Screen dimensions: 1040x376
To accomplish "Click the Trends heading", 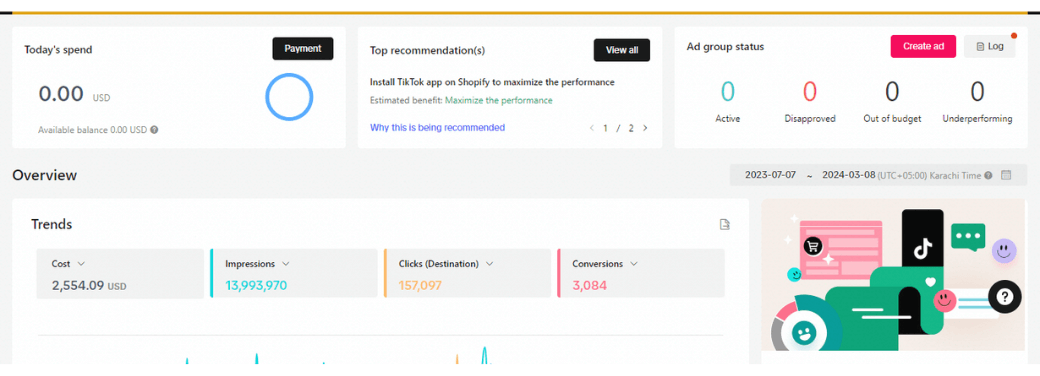I will pyautogui.click(x=52, y=225).
